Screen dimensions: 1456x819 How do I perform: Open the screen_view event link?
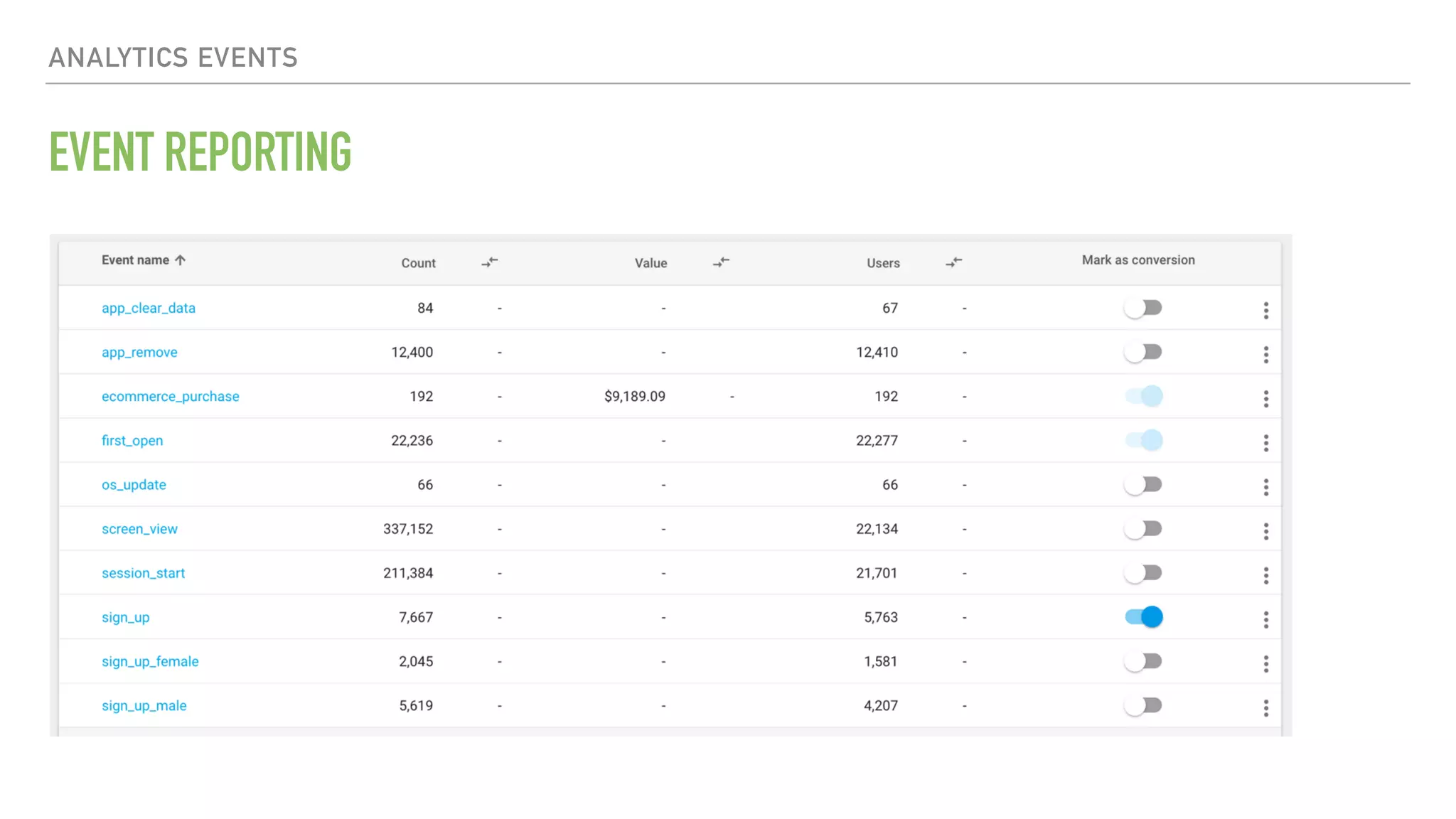[139, 529]
